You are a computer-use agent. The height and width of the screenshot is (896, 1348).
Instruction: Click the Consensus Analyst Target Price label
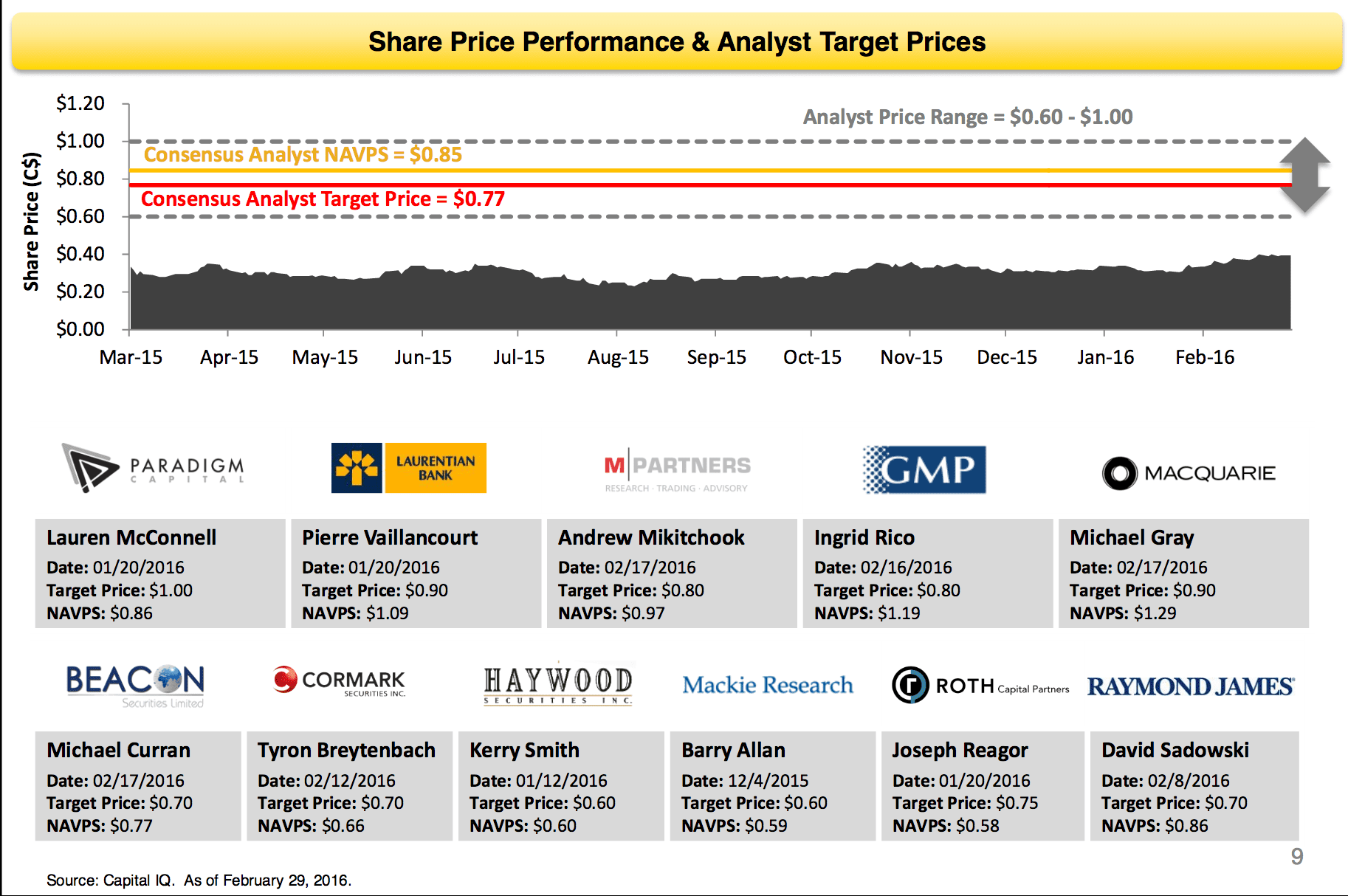coord(323,199)
